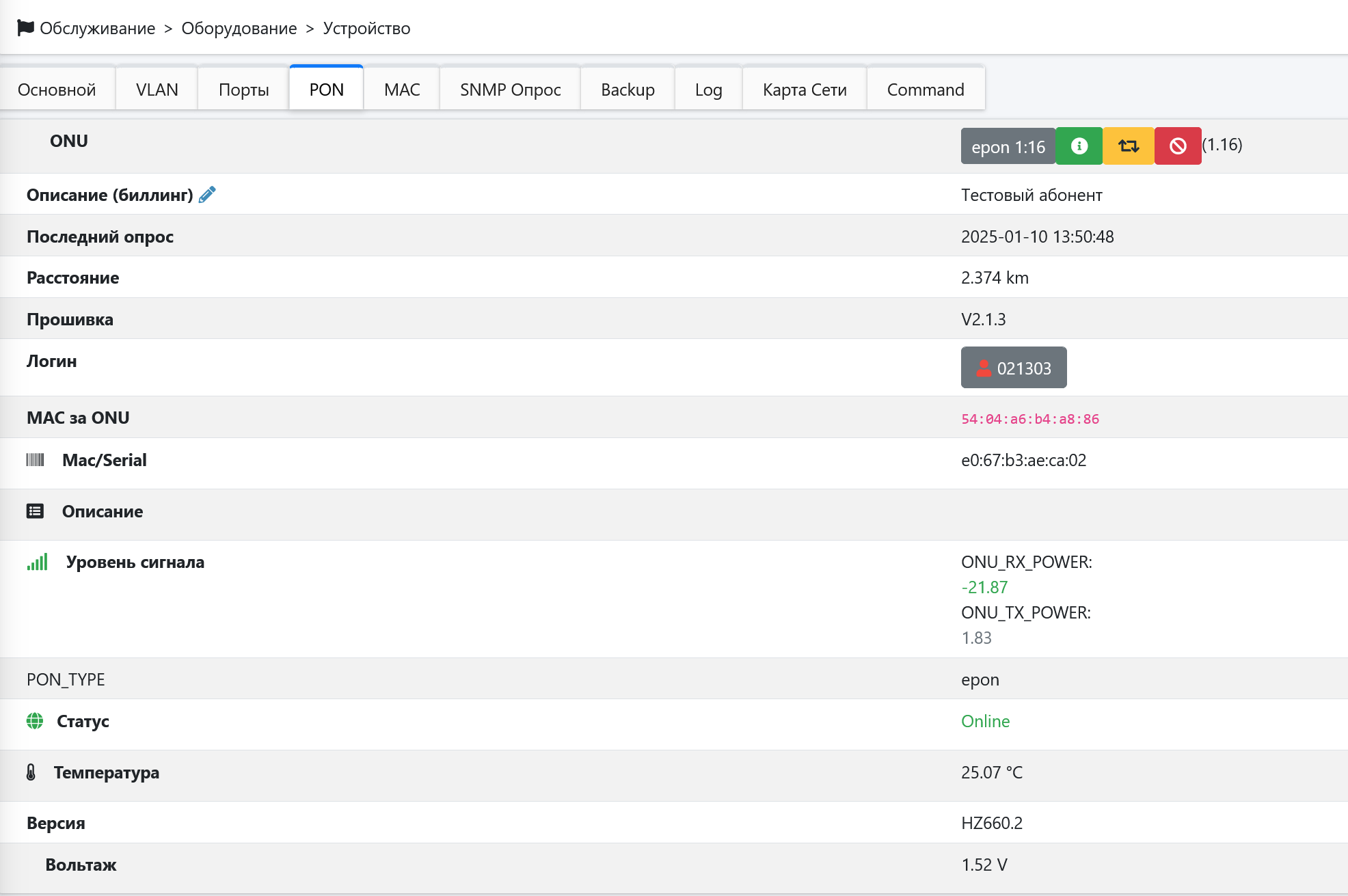This screenshot has height=896, width=1348.
Task: Click the epon 1:16 button
Action: pyautogui.click(x=1008, y=146)
